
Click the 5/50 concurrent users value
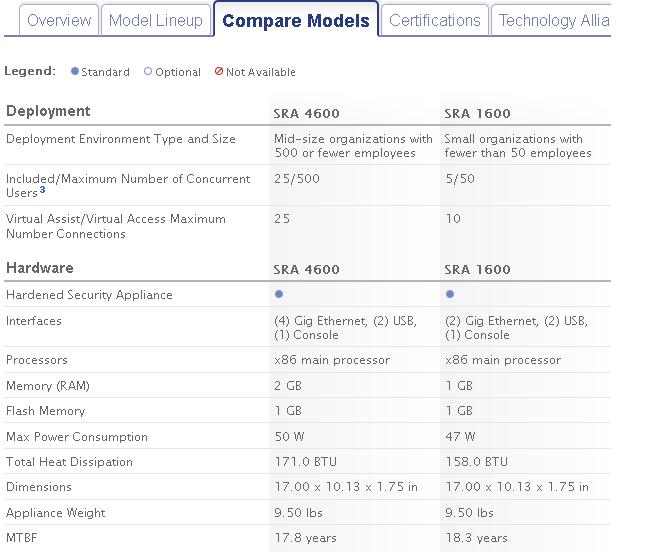(460, 179)
